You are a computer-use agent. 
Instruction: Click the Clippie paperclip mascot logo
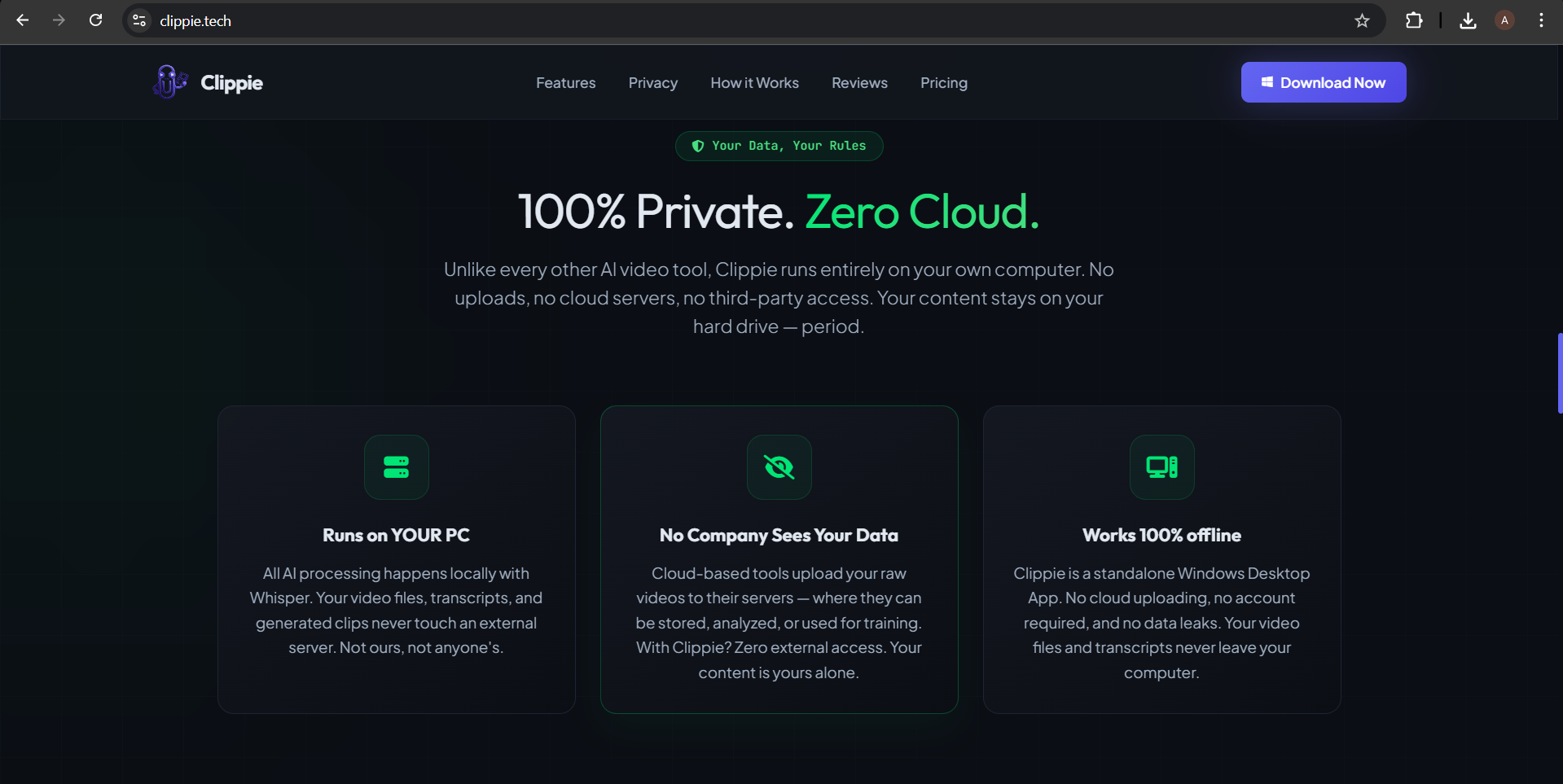click(x=169, y=81)
